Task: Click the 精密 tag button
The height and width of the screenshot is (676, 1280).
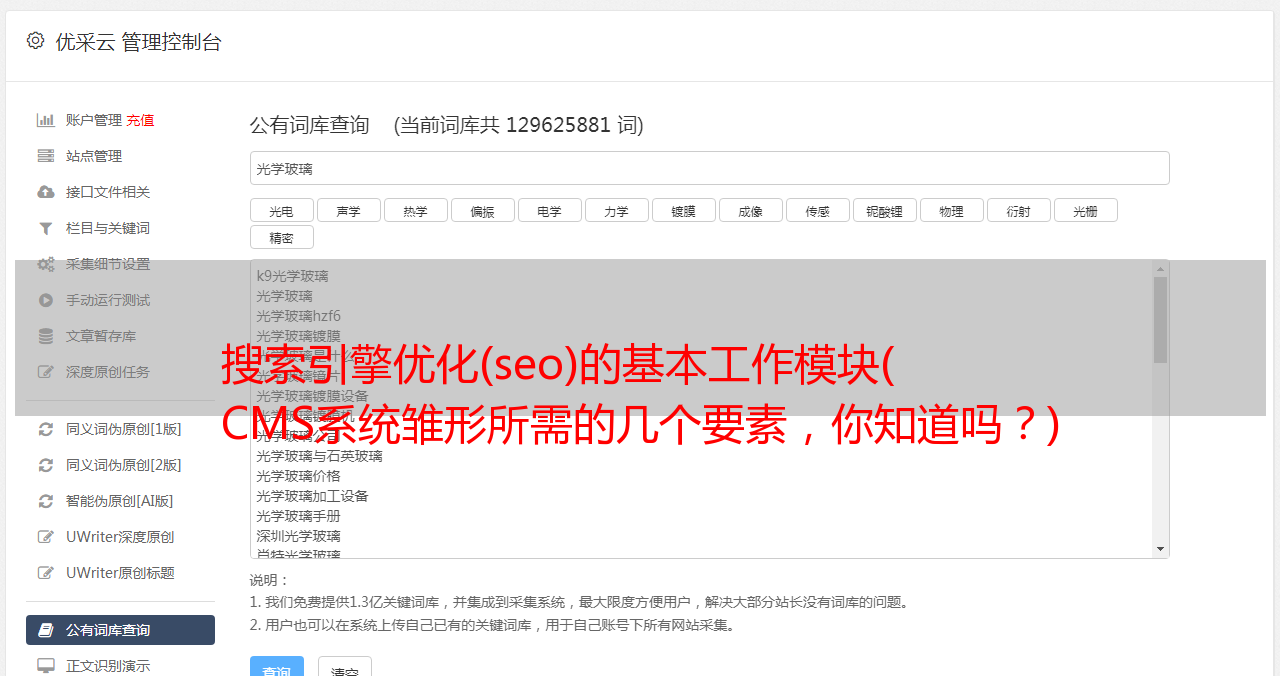Action: coord(282,237)
